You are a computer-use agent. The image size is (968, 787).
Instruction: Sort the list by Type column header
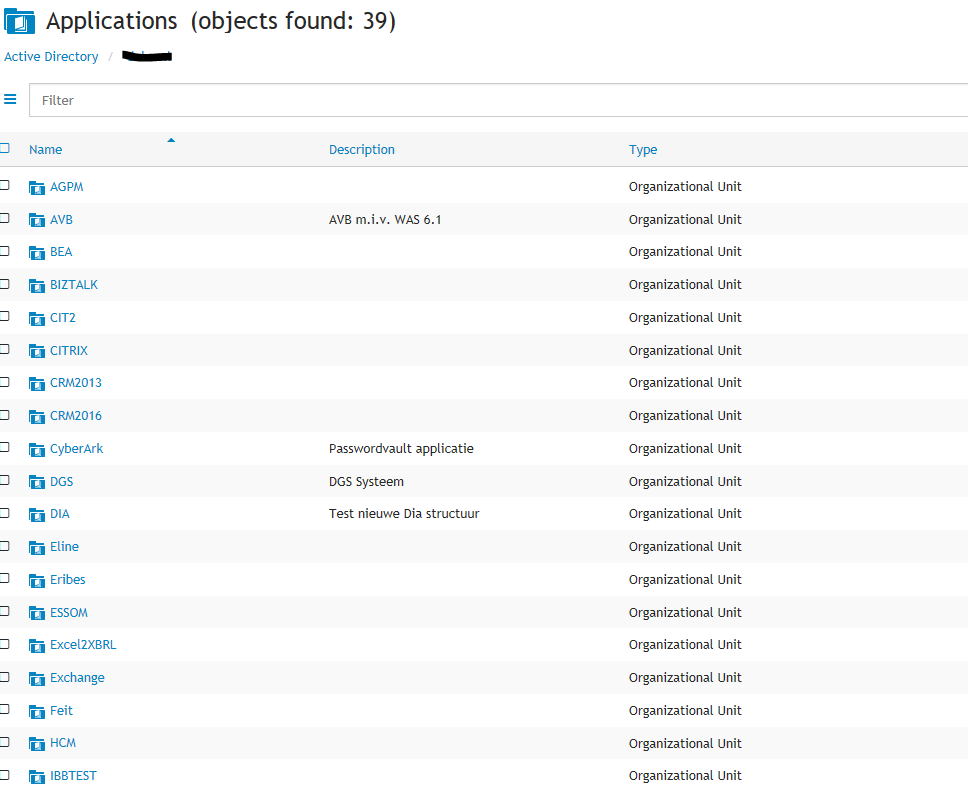(643, 150)
